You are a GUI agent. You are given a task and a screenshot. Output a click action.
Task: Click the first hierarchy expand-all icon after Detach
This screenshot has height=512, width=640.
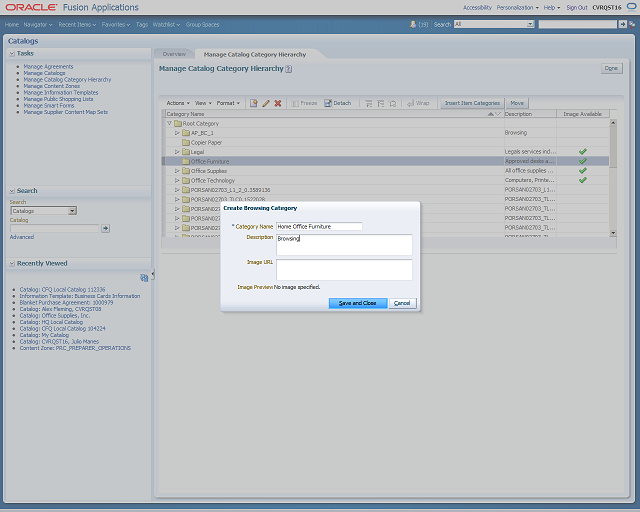pos(369,104)
